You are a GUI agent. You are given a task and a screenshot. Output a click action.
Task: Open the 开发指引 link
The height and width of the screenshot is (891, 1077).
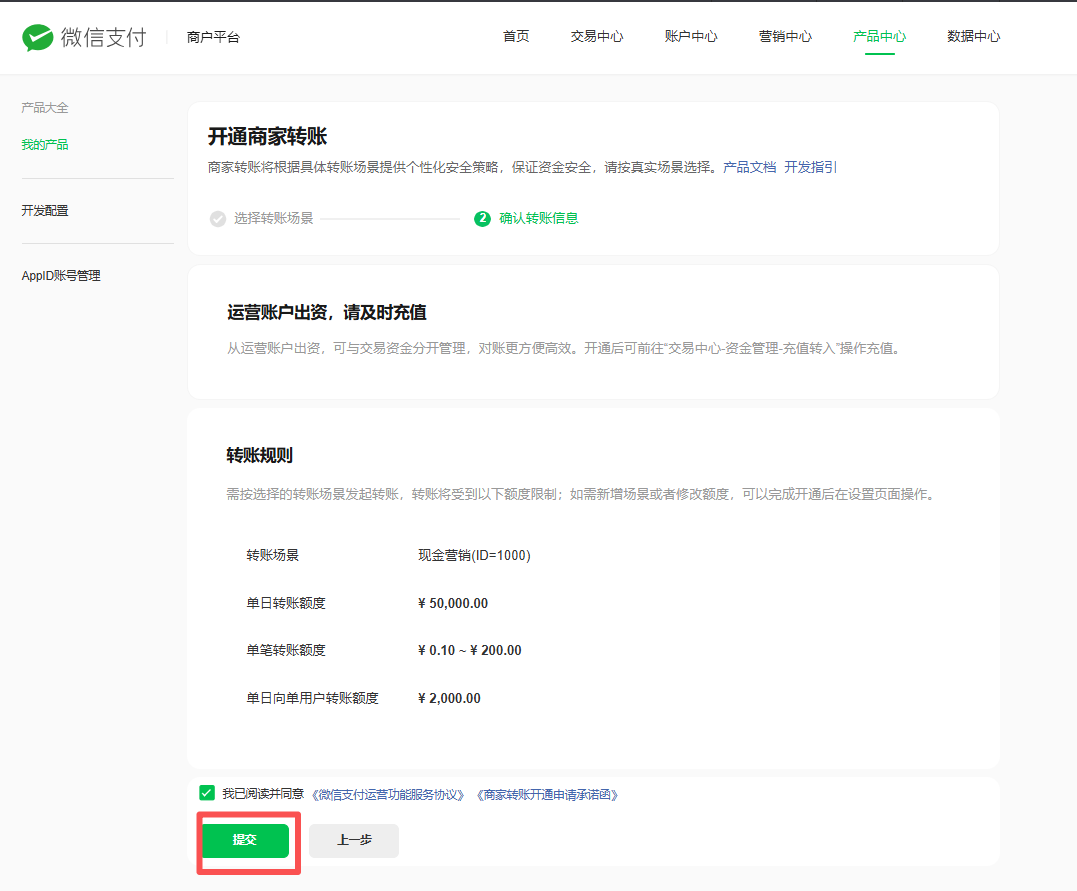(x=810, y=168)
